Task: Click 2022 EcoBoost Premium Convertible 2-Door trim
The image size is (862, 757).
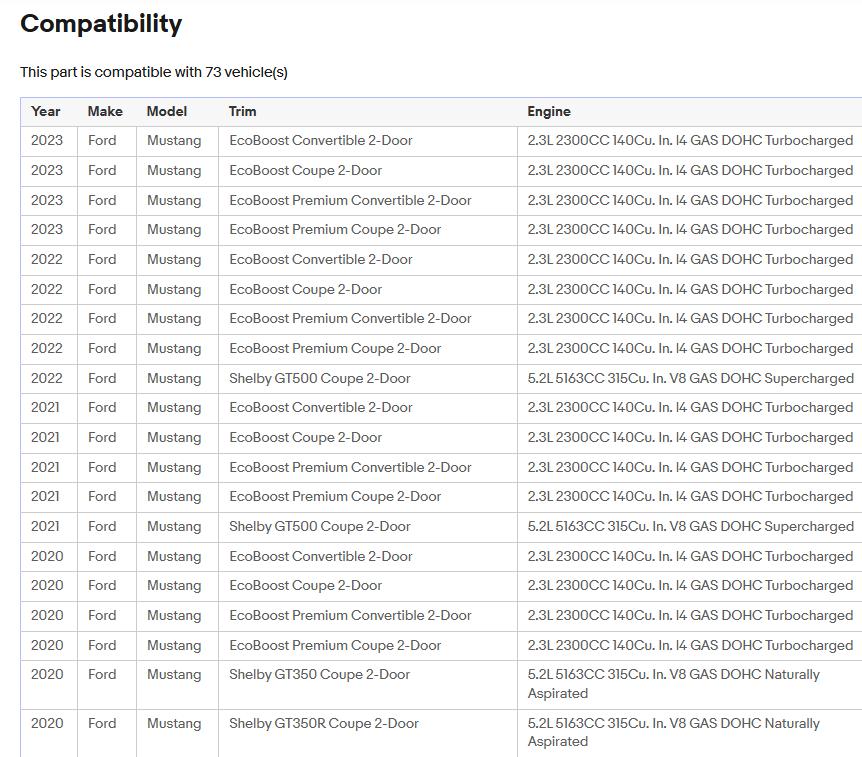Action: 350,318
